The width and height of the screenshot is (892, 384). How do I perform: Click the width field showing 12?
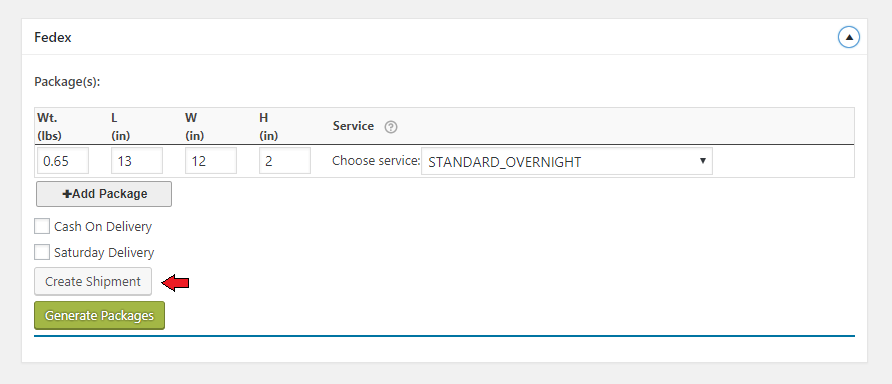(x=211, y=161)
